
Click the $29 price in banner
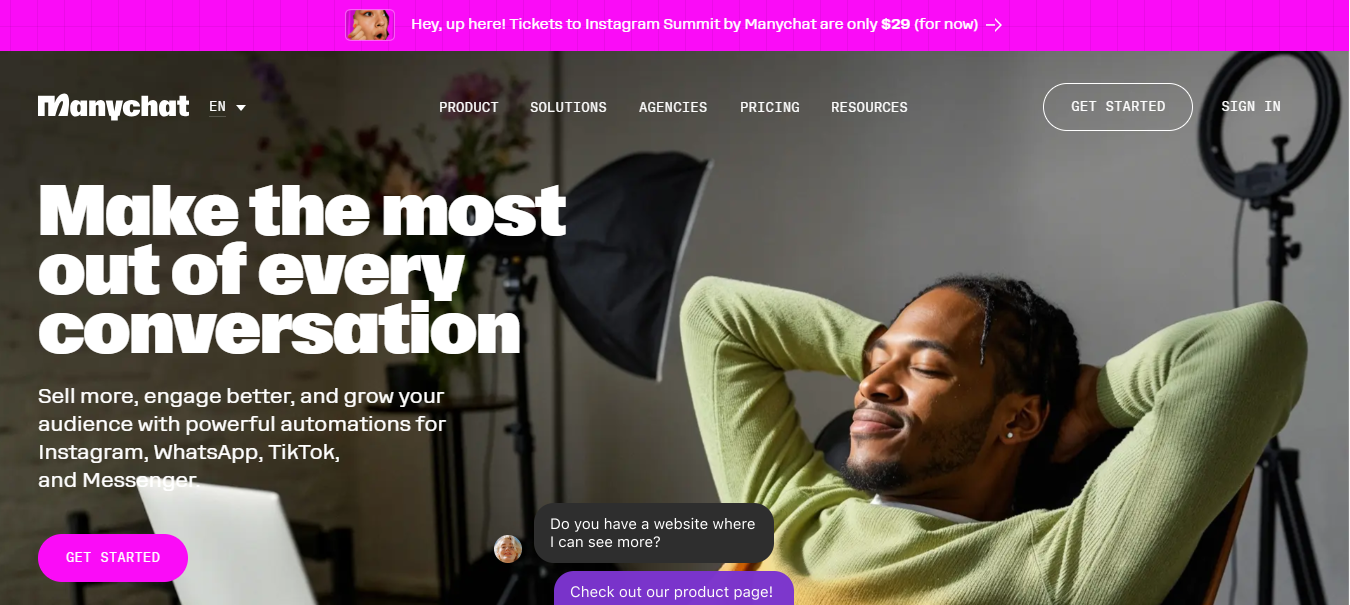click(895, 25)
